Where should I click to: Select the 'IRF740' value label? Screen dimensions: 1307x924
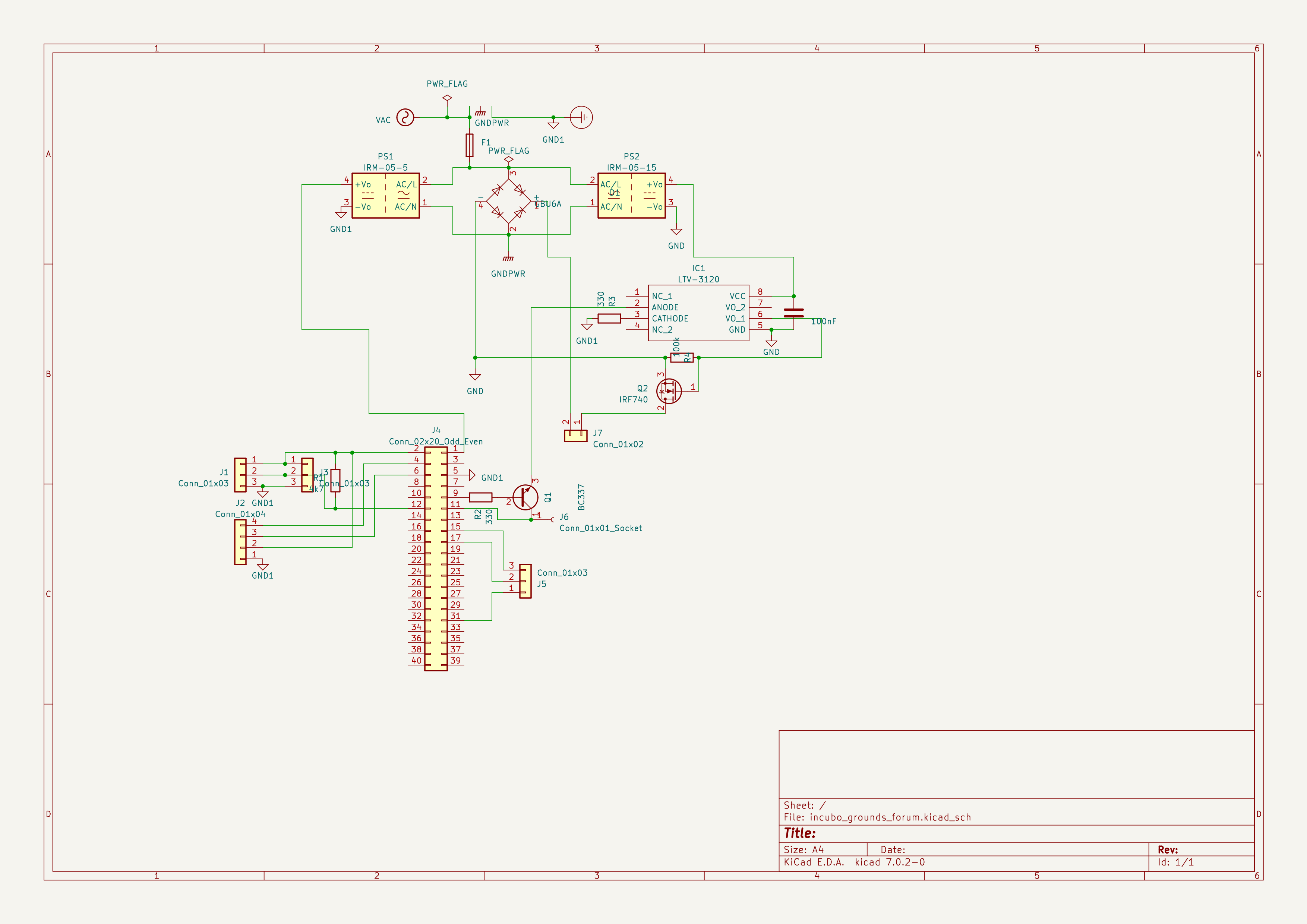(634, 399)
